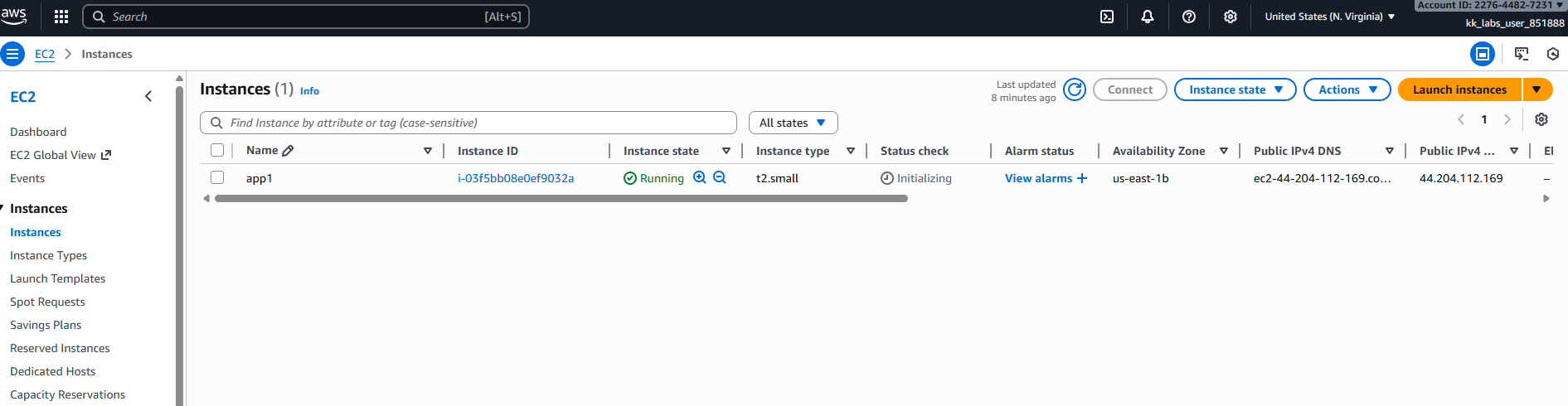Click the zoom-in filter icon beside Running
1568x406 pixels.
tap(700, 177)
